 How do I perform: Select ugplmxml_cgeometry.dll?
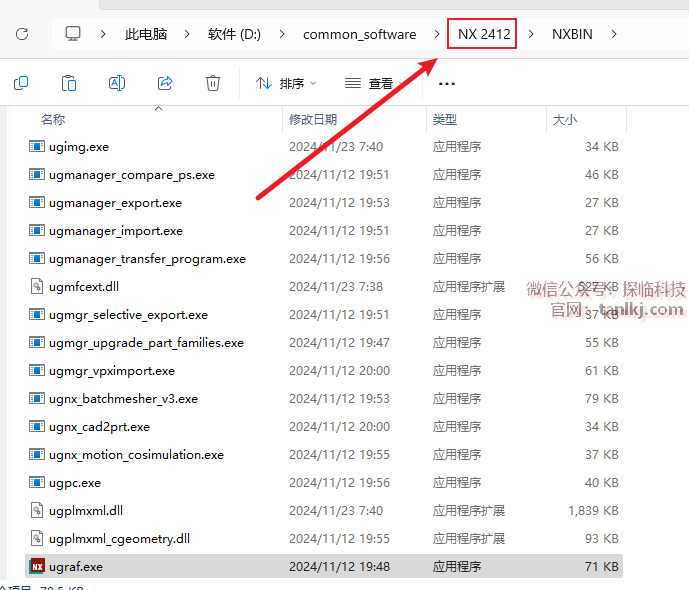pos(324,539)
